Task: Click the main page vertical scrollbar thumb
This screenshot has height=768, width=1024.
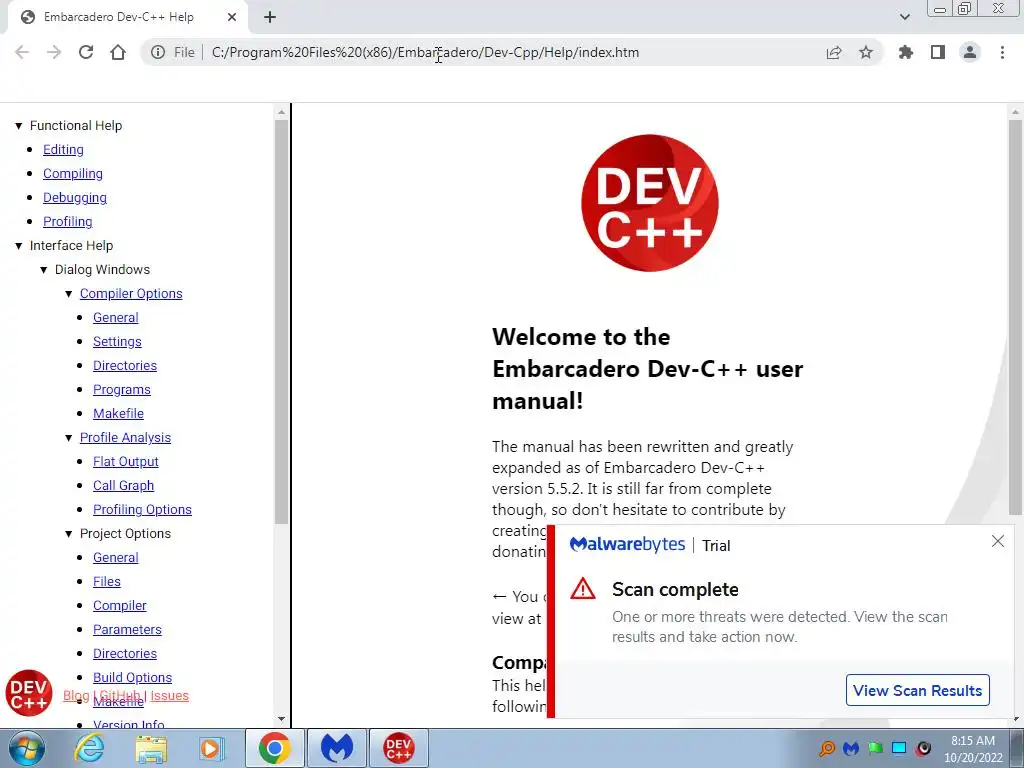Action: [1015, 317]
